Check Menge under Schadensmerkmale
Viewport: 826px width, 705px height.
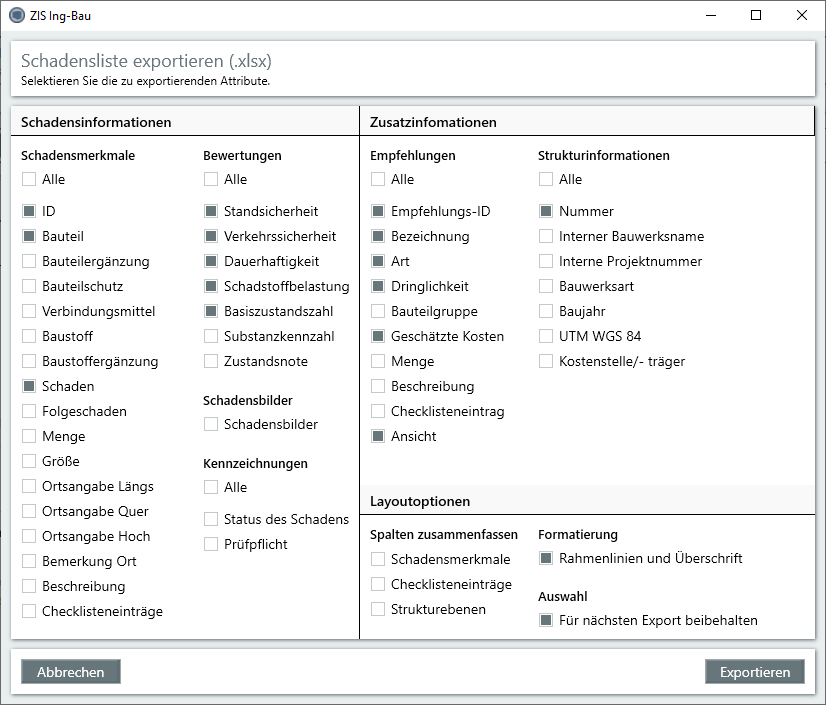[x=29, y=436]
